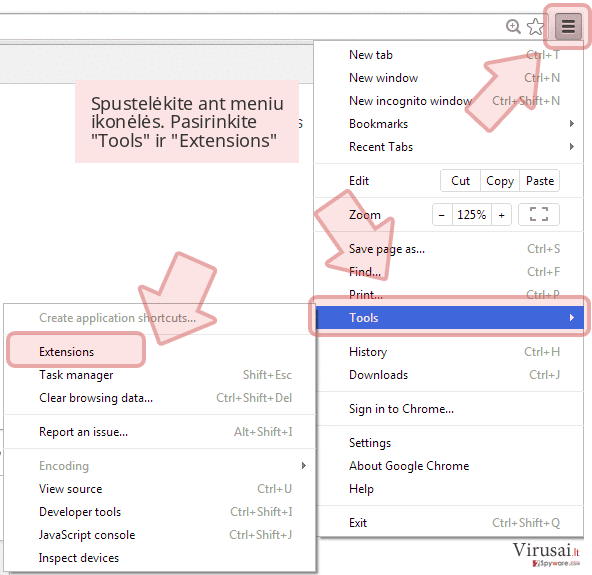Increase zoom with the plus button
This screenshot has height=575, width=592.
(x=501, y=215)
